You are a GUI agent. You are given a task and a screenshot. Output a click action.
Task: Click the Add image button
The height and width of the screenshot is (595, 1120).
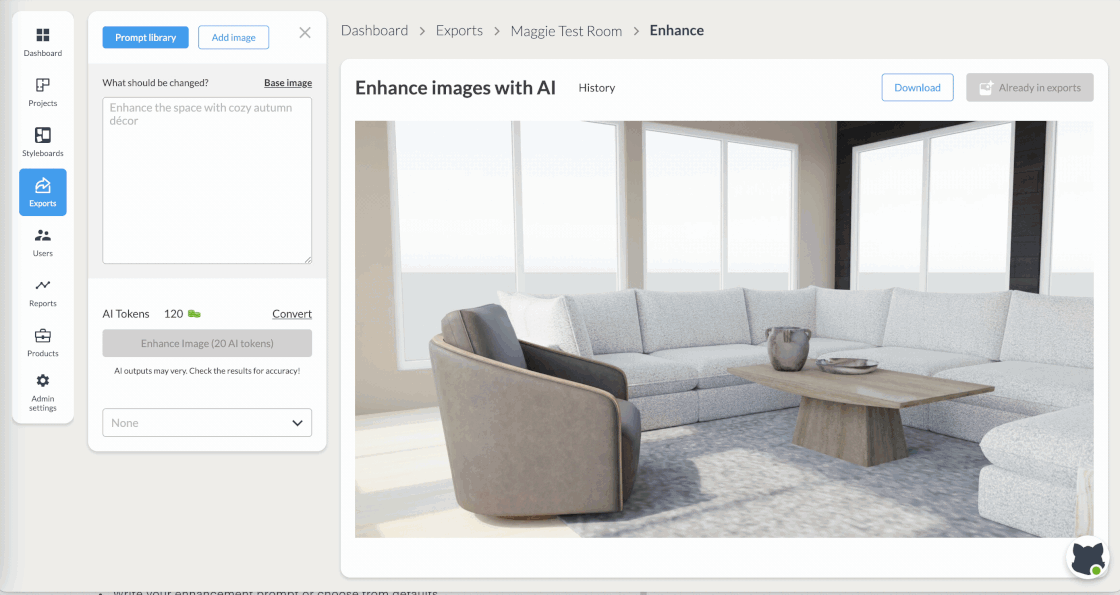233,38
